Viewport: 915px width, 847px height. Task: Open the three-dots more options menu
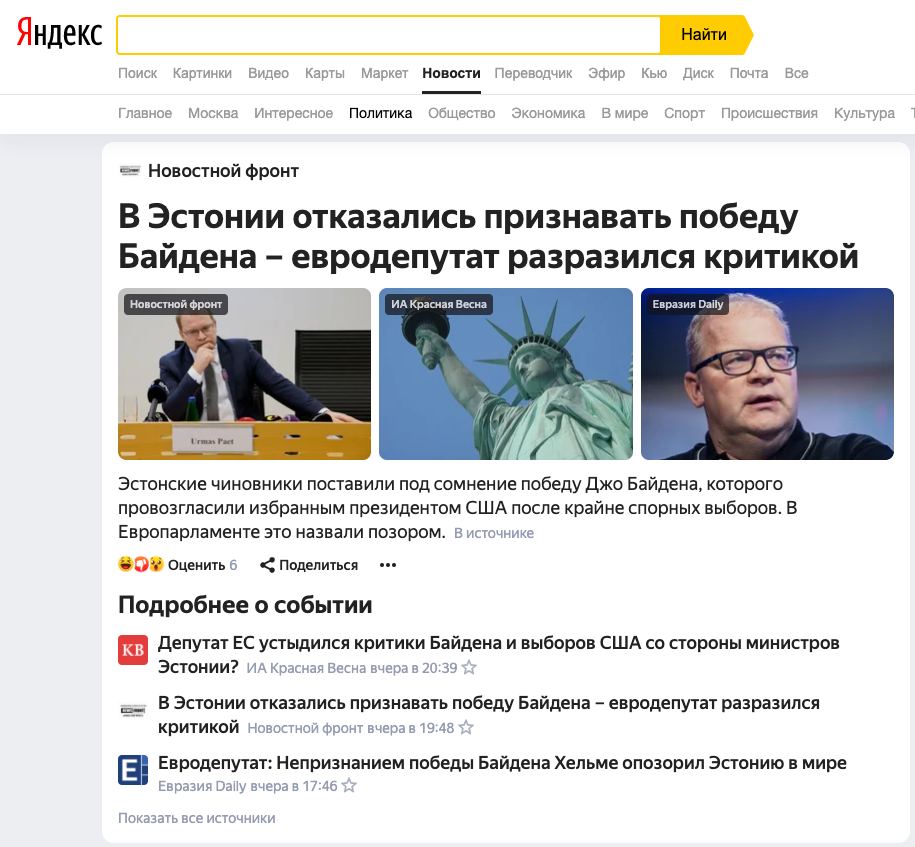pyautogui.click(x=388, y=565)
